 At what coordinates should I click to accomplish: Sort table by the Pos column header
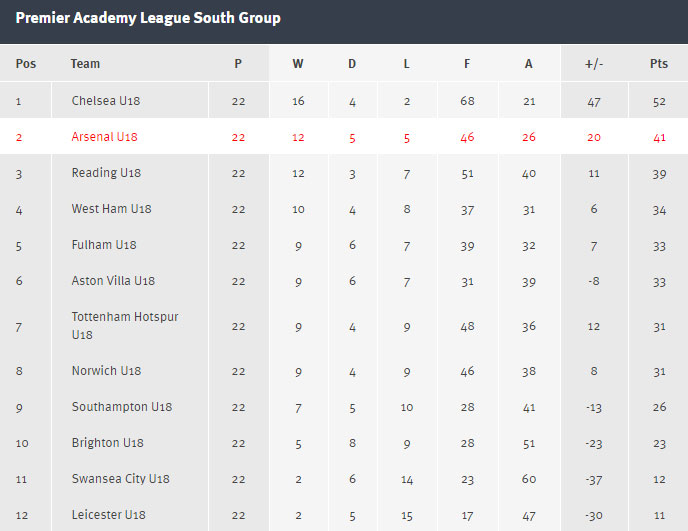26,64
